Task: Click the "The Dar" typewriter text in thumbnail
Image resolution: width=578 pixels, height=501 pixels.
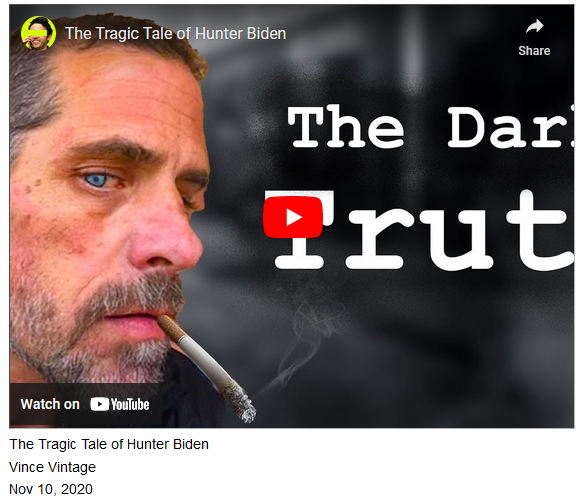Action: coord(431,127)
